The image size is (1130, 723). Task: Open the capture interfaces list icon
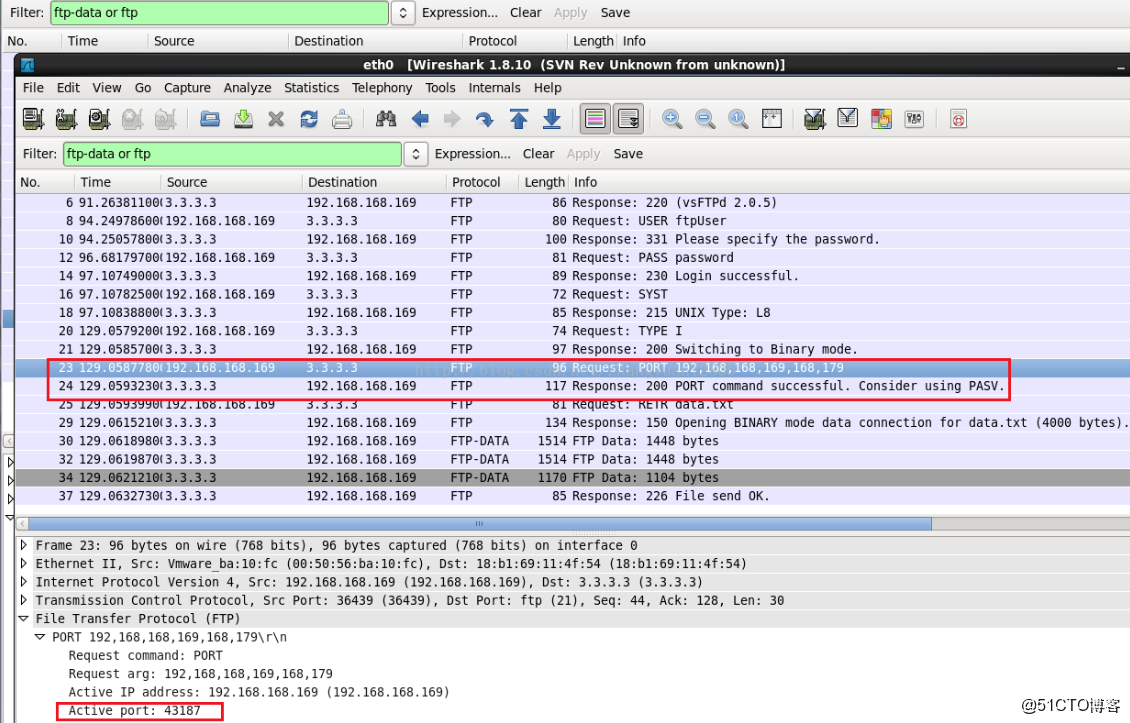coord(33,119)
